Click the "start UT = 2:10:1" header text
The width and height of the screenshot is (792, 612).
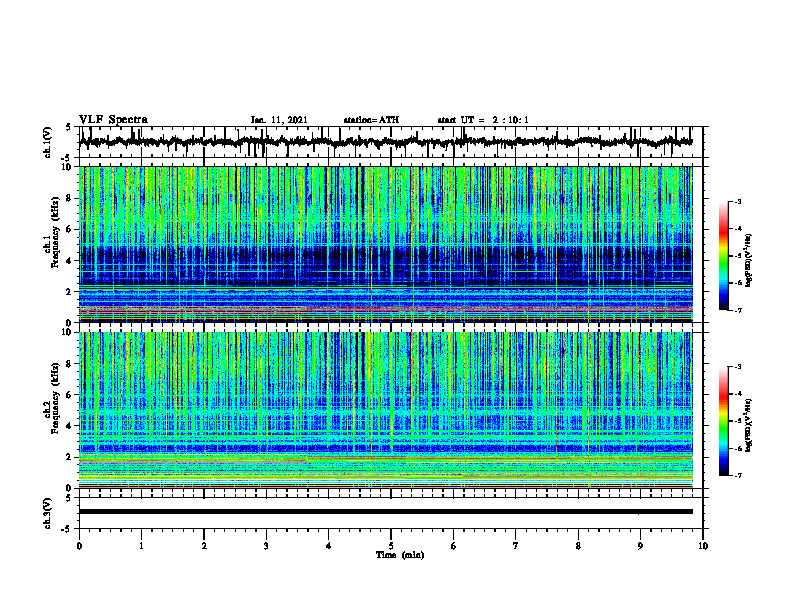coord(483,120)
